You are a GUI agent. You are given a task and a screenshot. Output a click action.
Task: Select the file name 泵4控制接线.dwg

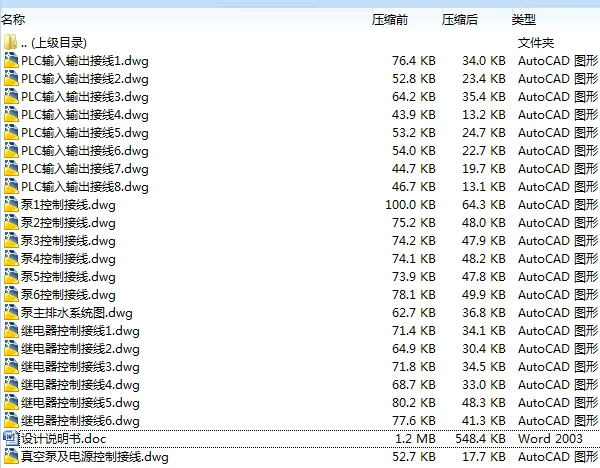[68, 259]
